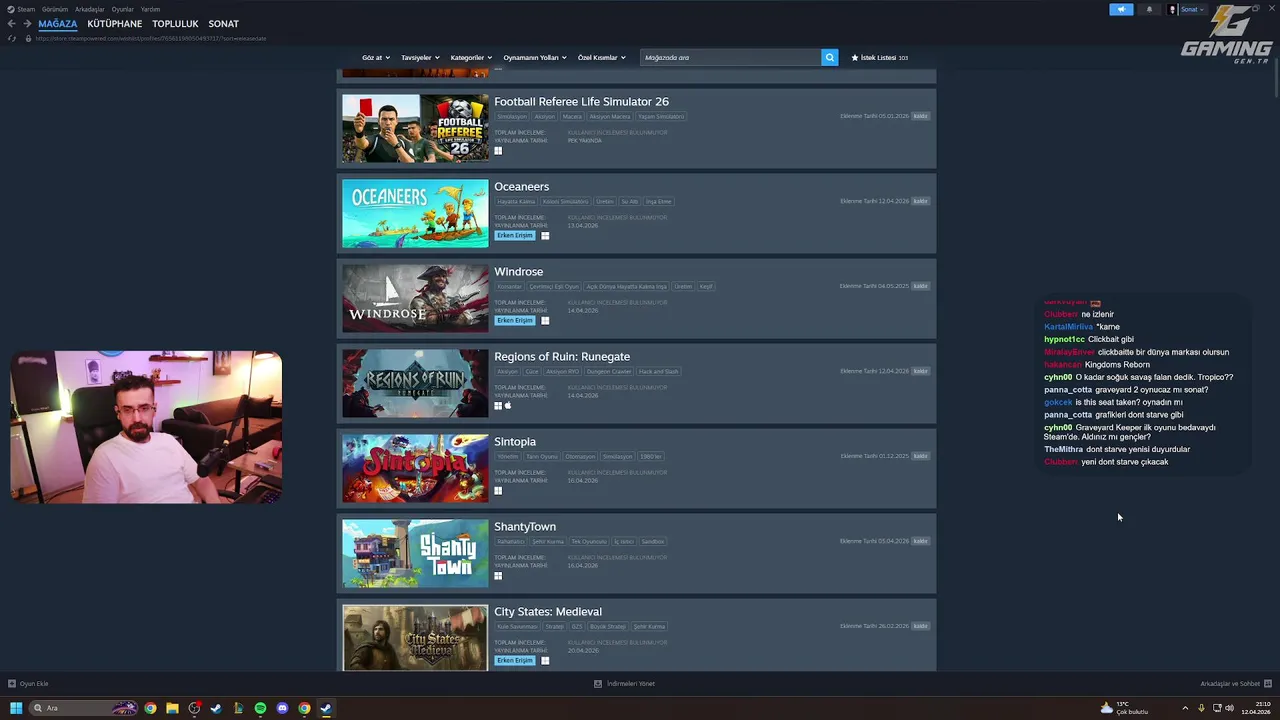Click Erken Erişim badge on City States: Medieval
The height and width of the screenshot is (720, 1280).
tap(515, 661)
